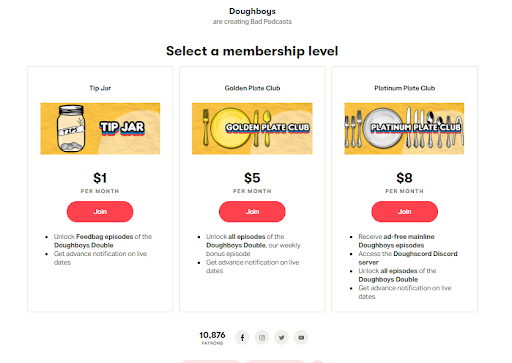Viewport: 512px width, 363px height.
Task: Join the $8 Platinum Plate Club tier
Action: (x=404, y=212)
